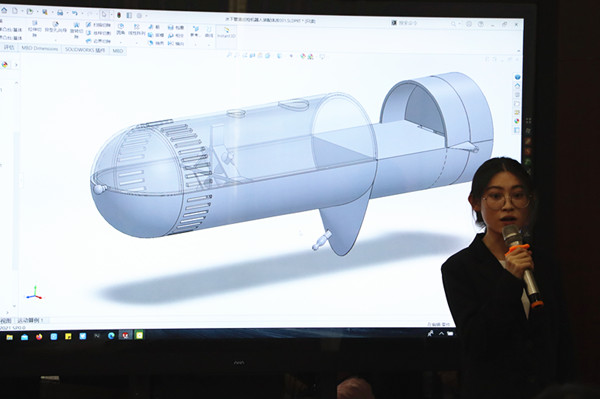
Task: Select the 运动算例 1 bottom tab
Action: tap(31, 321)
